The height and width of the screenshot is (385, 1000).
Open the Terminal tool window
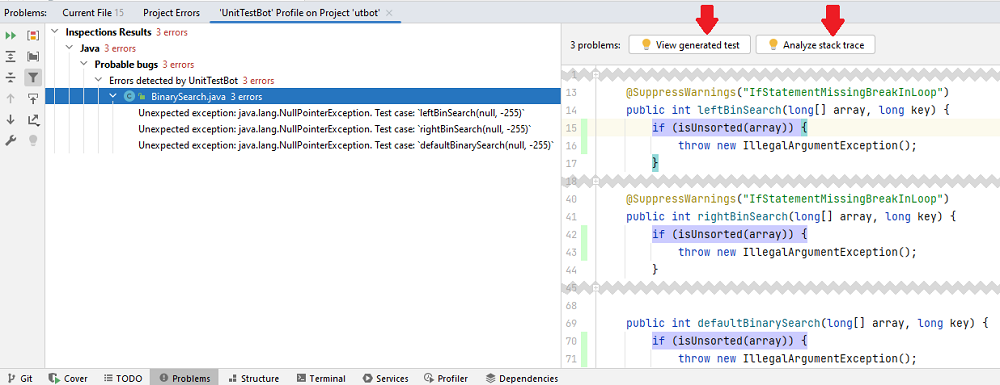(322, 379)
